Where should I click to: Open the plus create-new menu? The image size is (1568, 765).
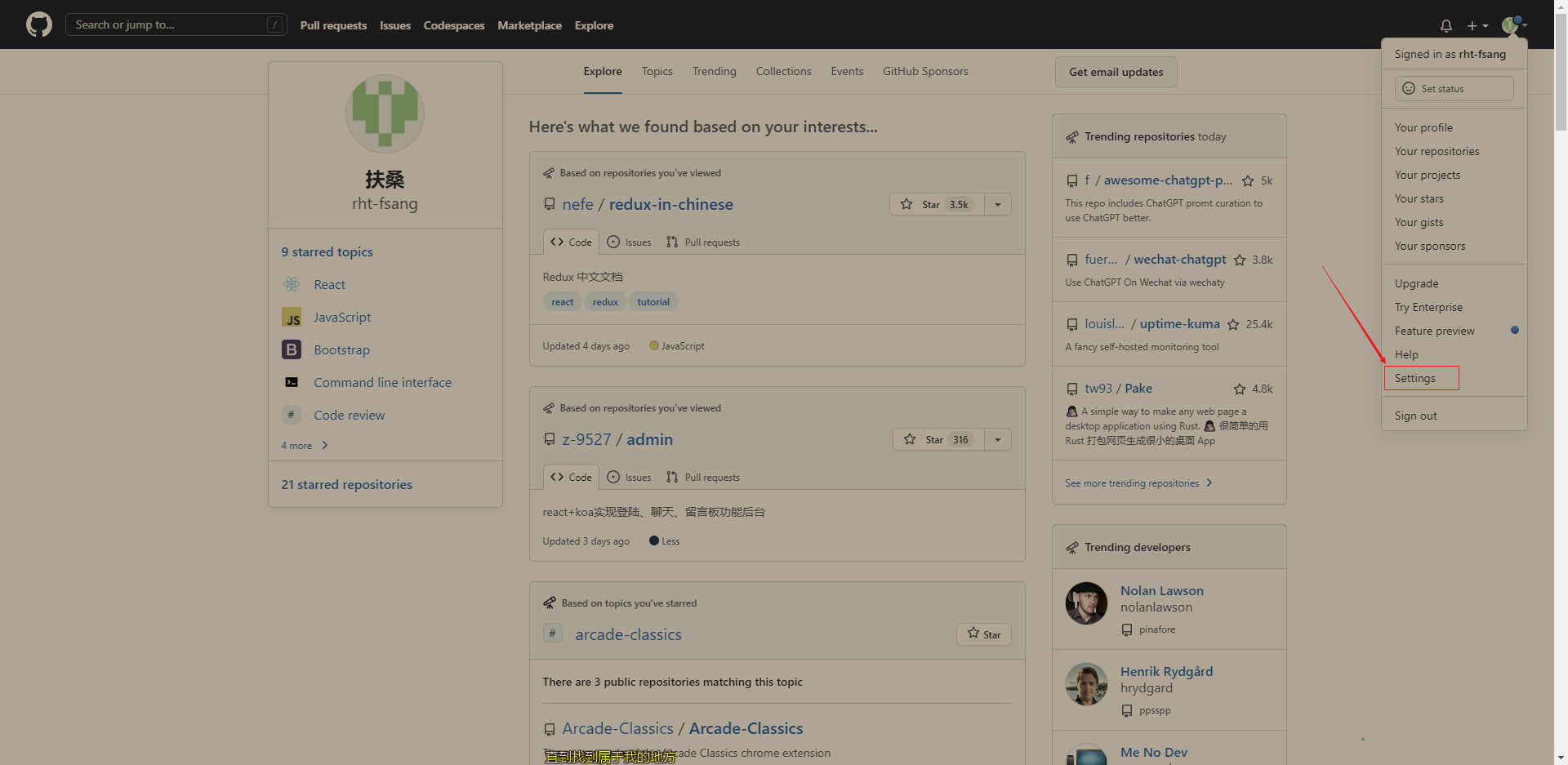1477,25
